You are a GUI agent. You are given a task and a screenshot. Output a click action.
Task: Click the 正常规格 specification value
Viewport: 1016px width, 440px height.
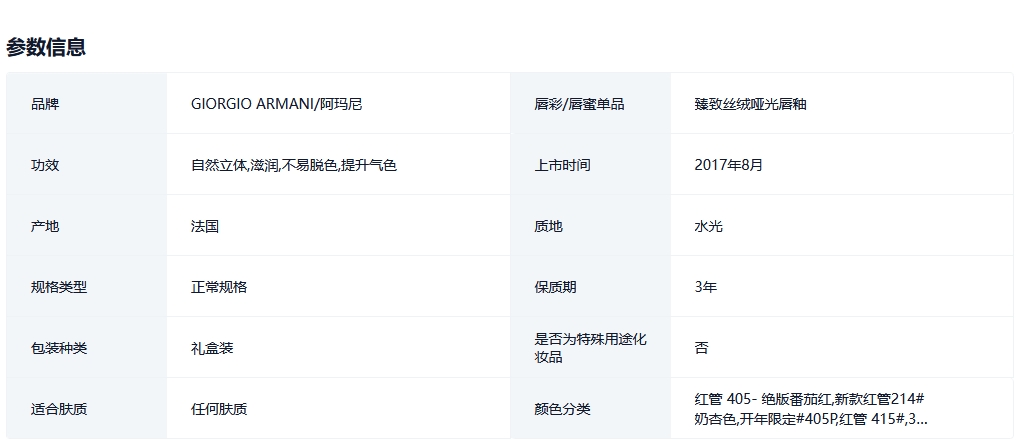pos(219,287)
